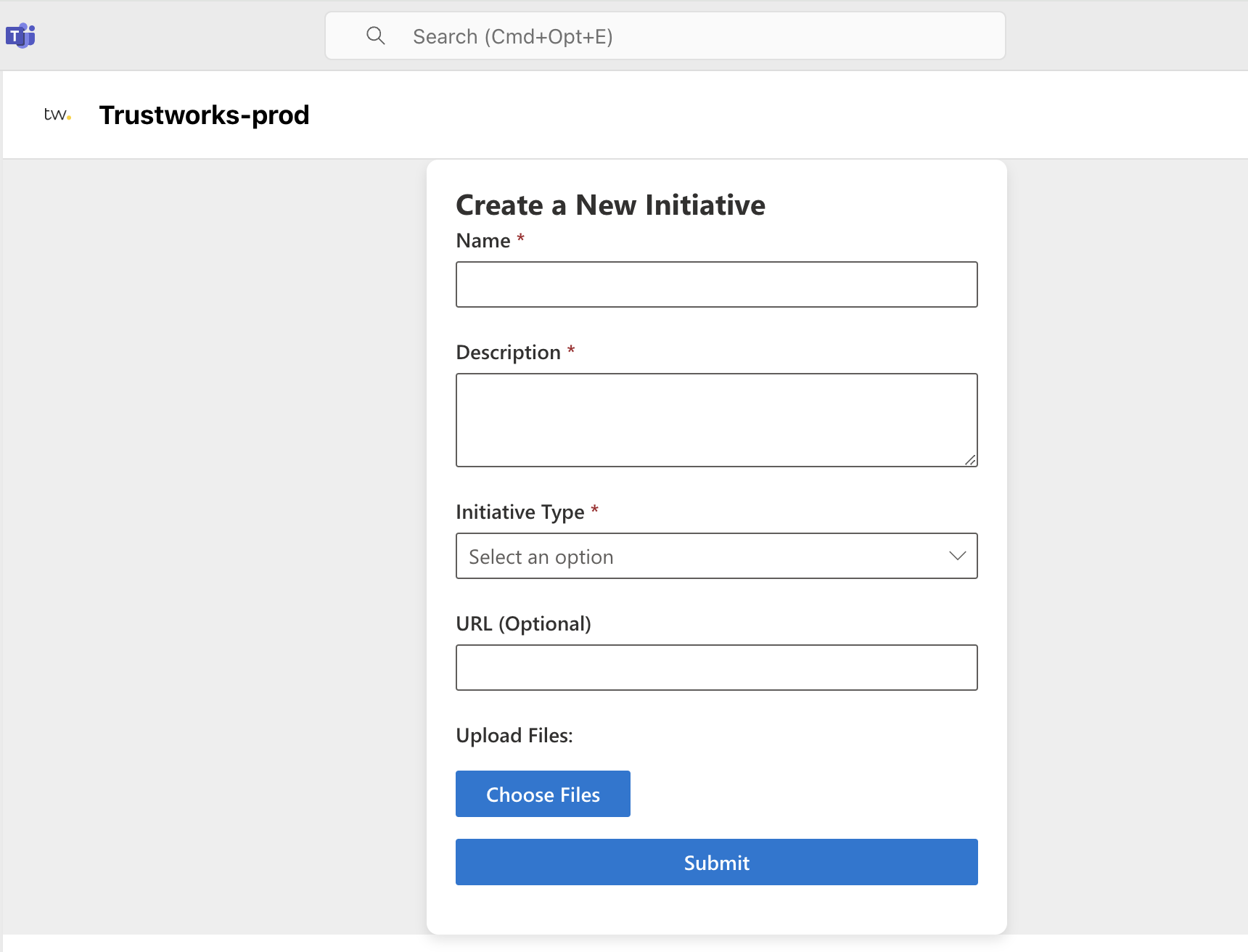Focus the Search (Cmd+Opt+E) box
This screenshot has height=952, width=1248.
click(x=665, y=36)
